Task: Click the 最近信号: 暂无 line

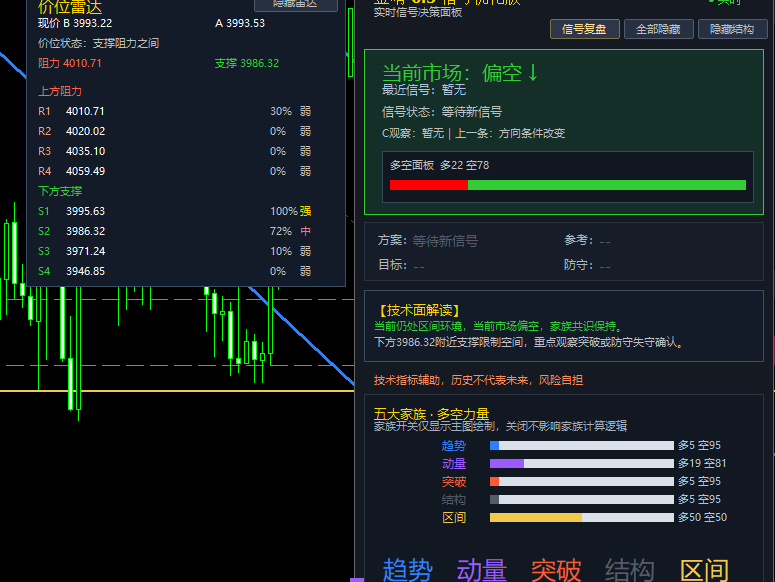Action: (424, 90)
